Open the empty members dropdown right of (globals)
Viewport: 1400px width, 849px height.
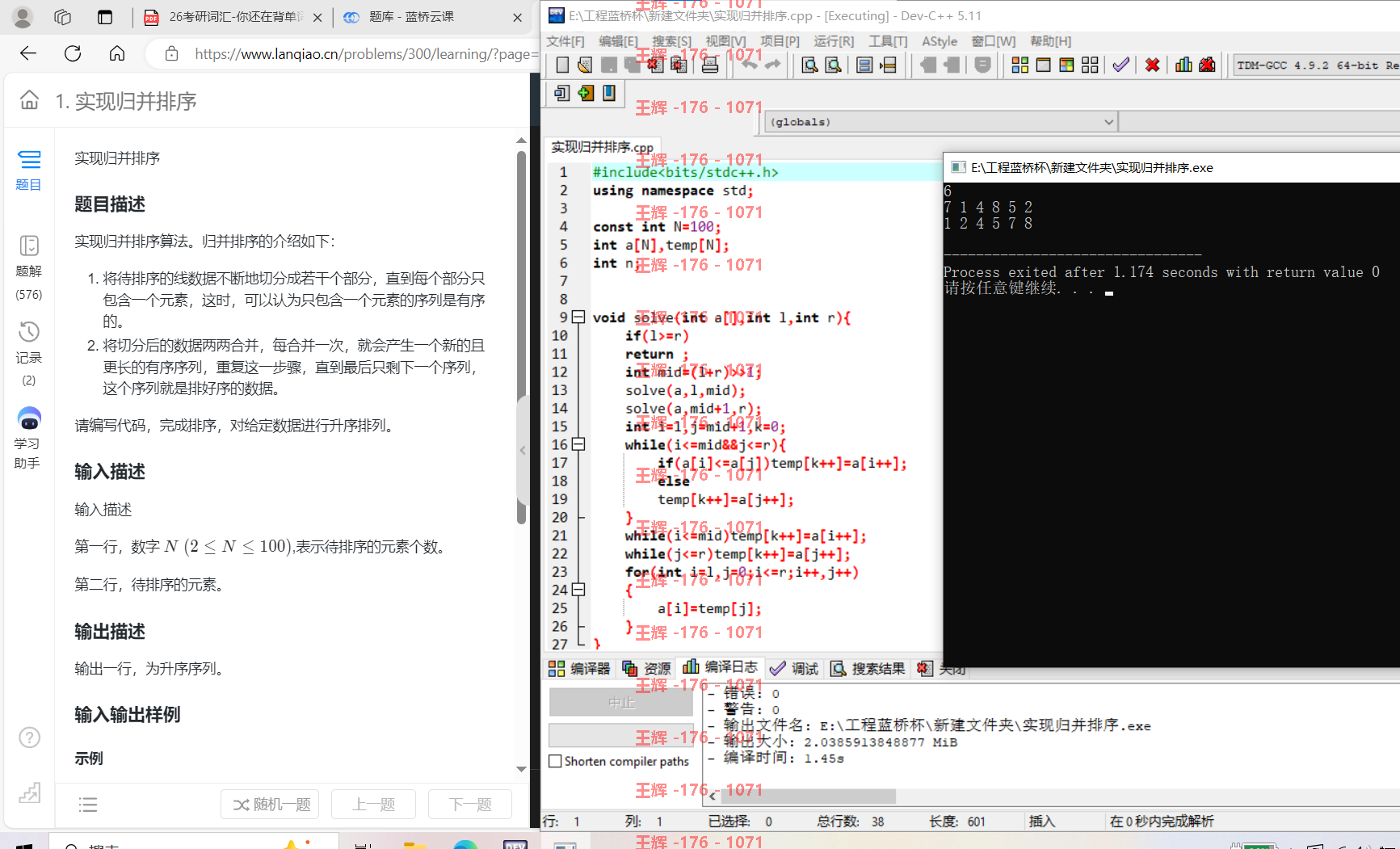tap(1259, 122)
